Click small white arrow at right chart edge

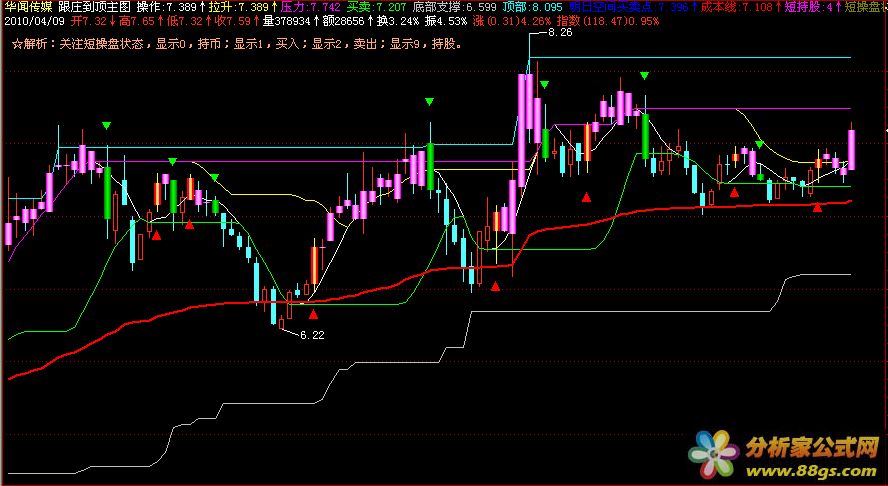coord(884,129)
